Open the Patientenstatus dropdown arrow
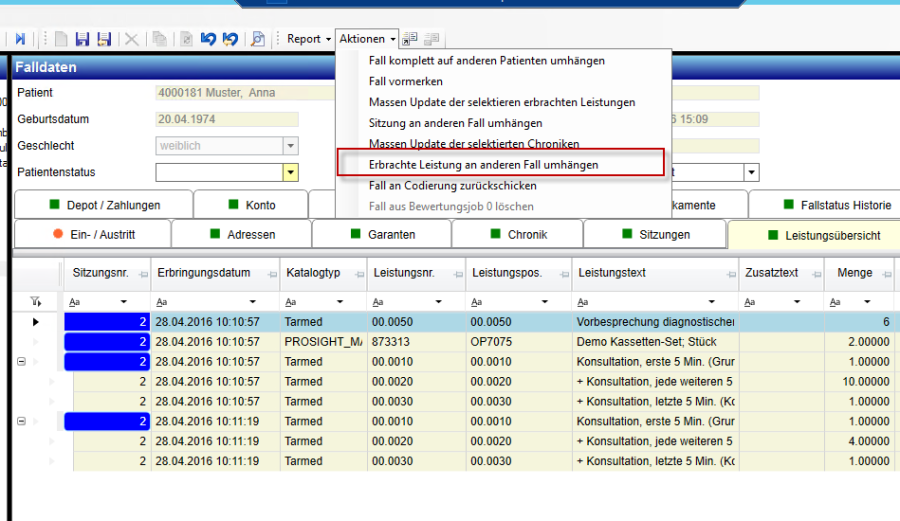900x521 pixels. click(291, 173)
